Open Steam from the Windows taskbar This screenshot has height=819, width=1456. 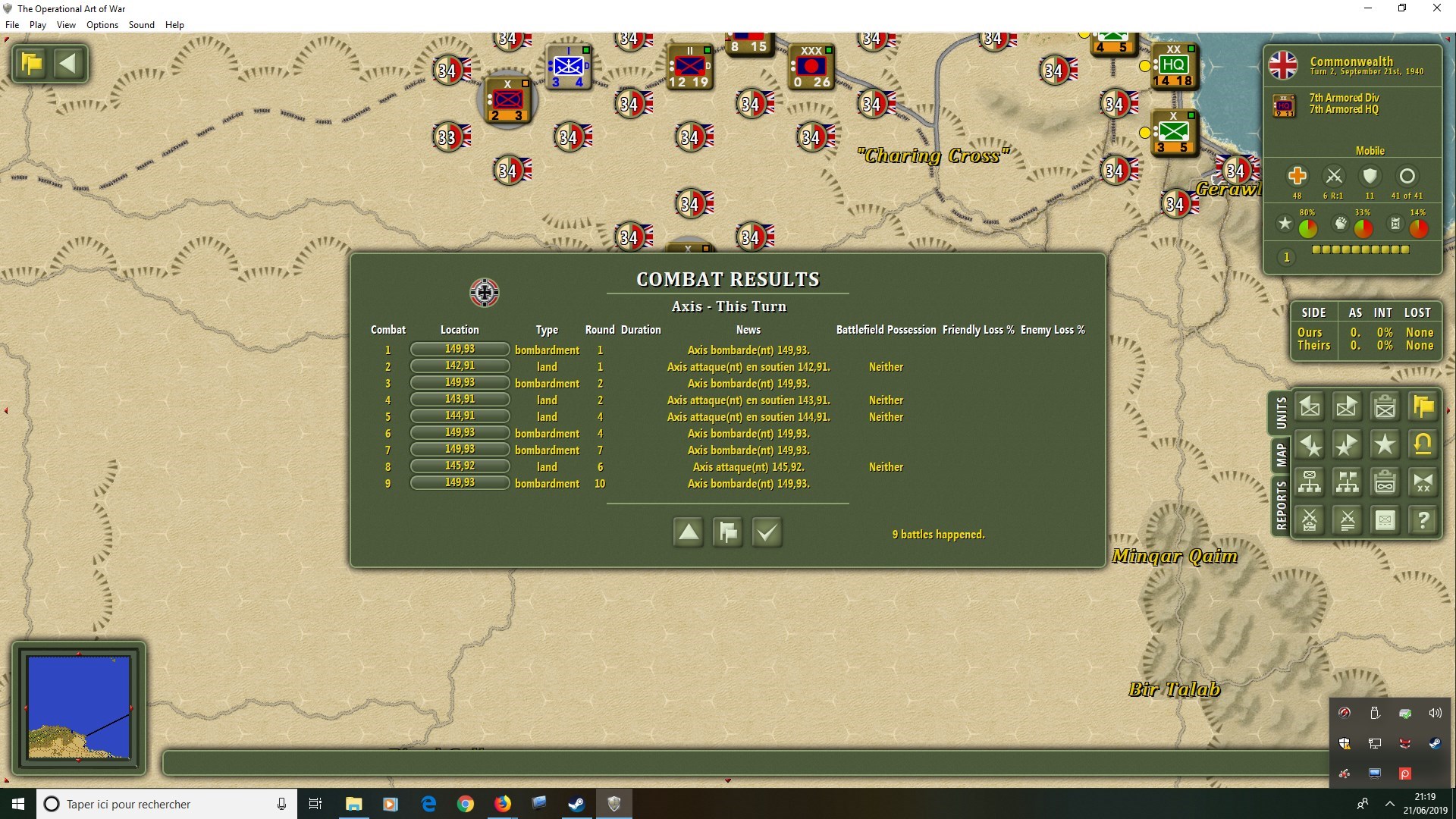click(x=576, y=804)
